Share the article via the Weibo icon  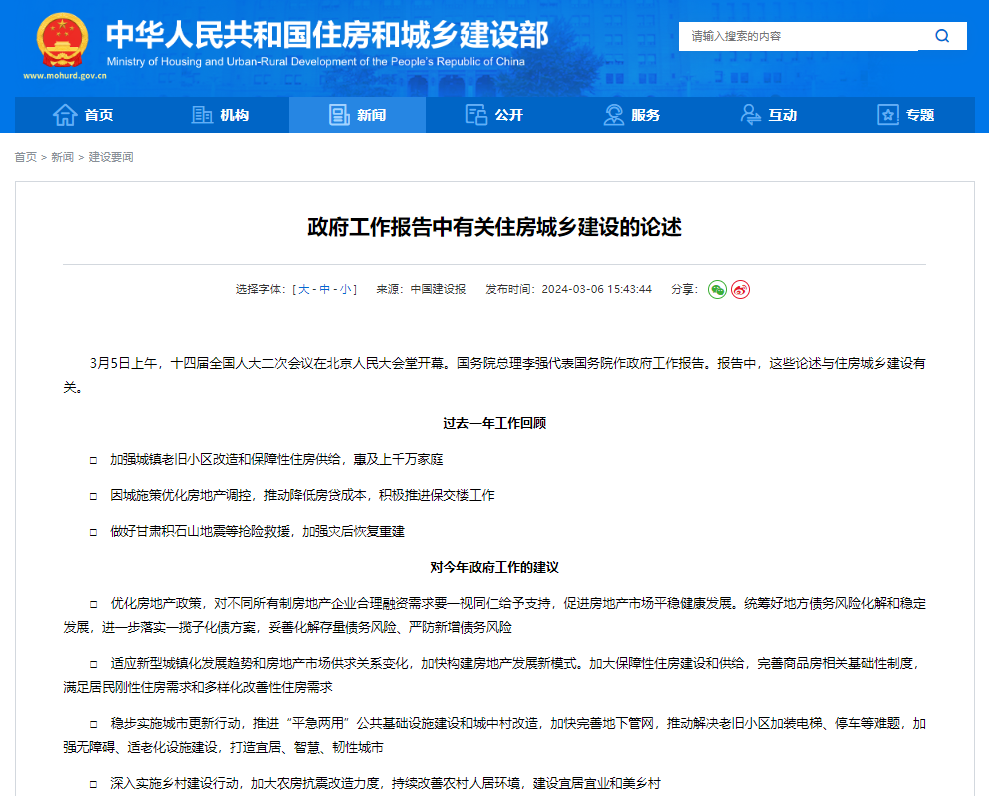[740, 290]
